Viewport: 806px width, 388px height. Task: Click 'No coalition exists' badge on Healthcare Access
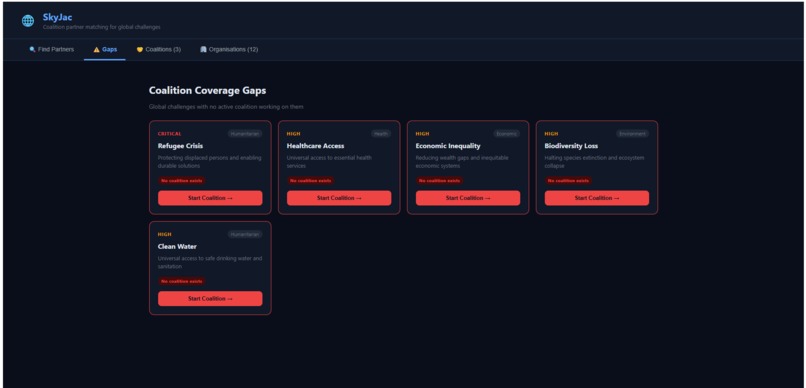[310, 181]
